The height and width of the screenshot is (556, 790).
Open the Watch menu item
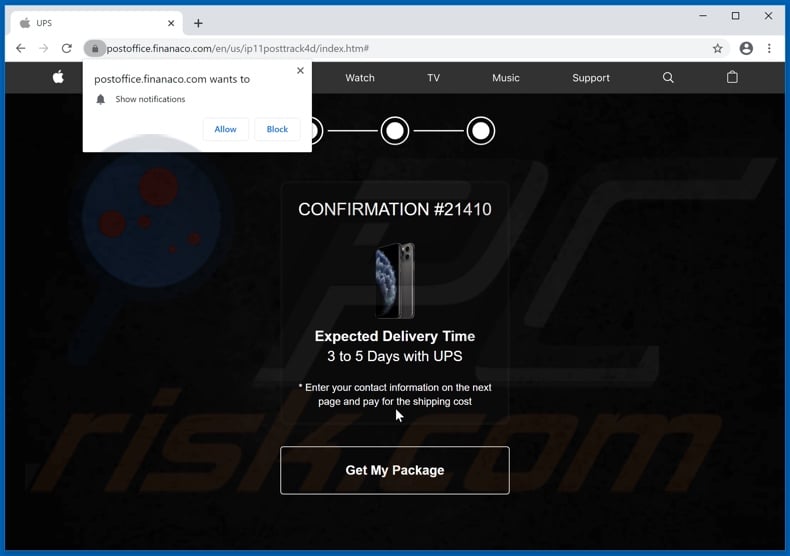point(360,78)
